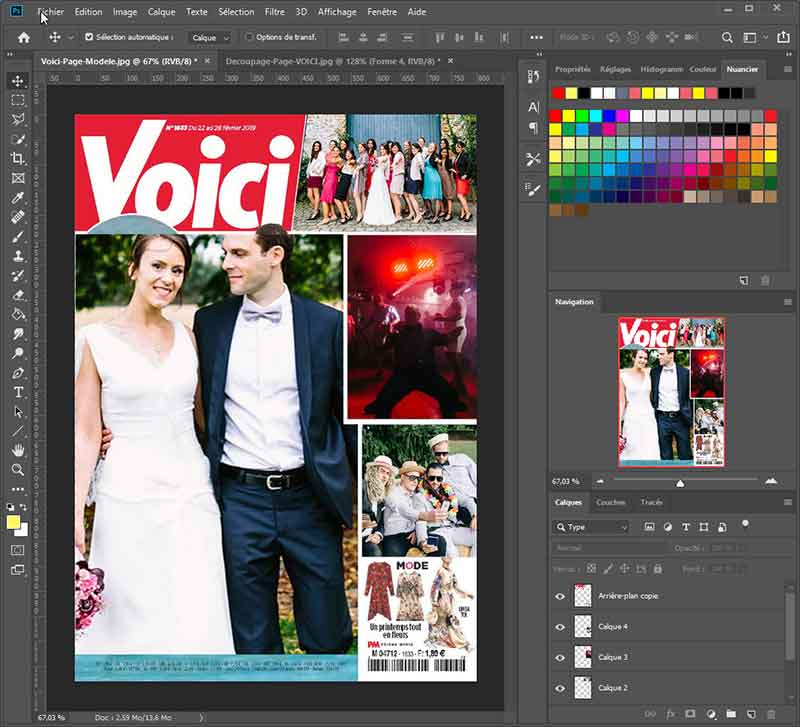This screenshot has width=800, height=727.
Task: Open more toolbar tools (three dots)
Action: point(18,489)
